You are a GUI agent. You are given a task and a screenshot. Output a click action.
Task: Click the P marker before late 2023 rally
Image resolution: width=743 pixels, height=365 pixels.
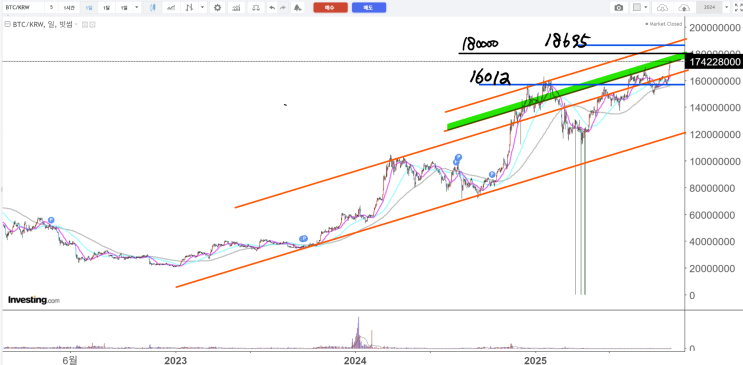[x=304, y=238]
